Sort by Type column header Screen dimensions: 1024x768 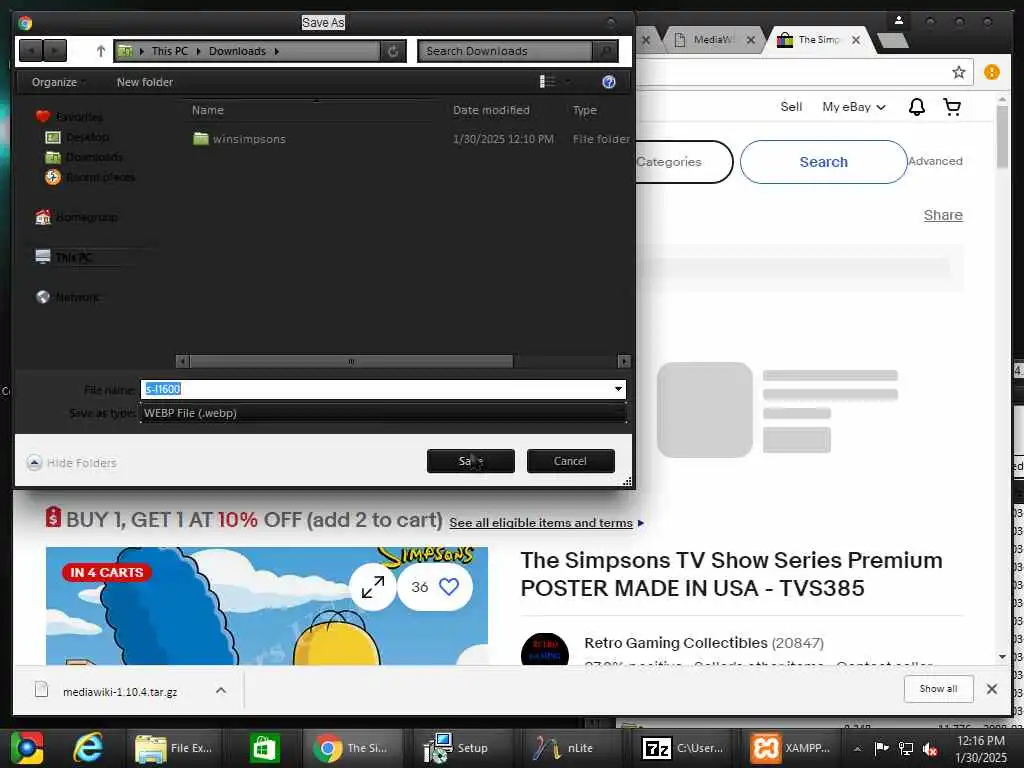584,110
